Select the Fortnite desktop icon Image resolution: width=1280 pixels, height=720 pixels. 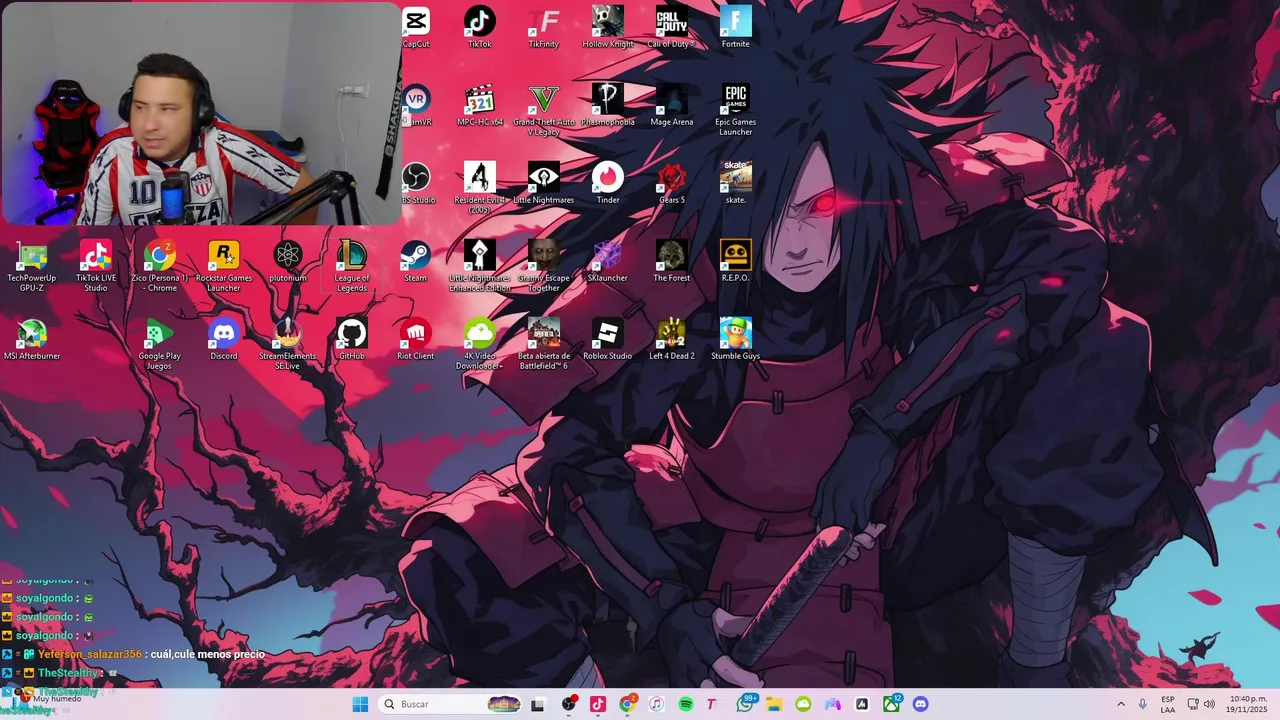point(736,27)
